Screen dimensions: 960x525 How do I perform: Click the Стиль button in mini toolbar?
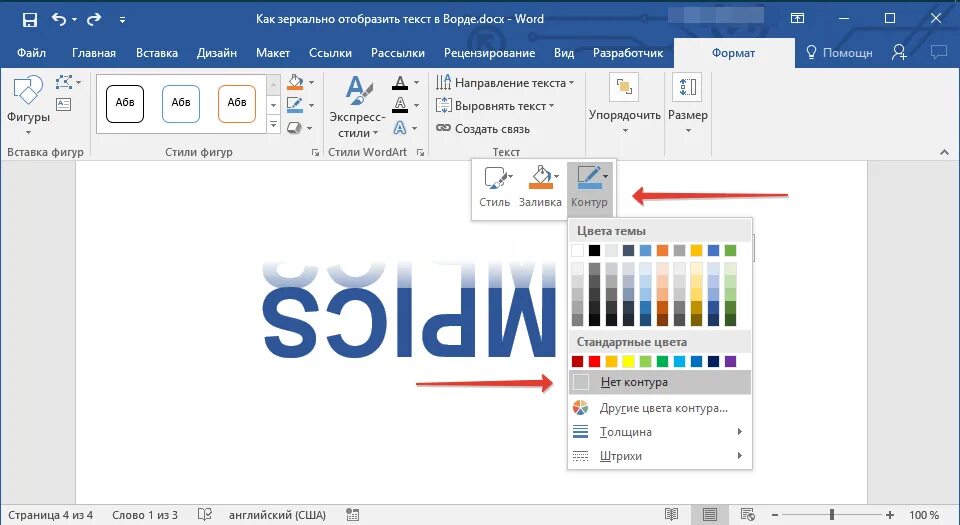(495, 187)
